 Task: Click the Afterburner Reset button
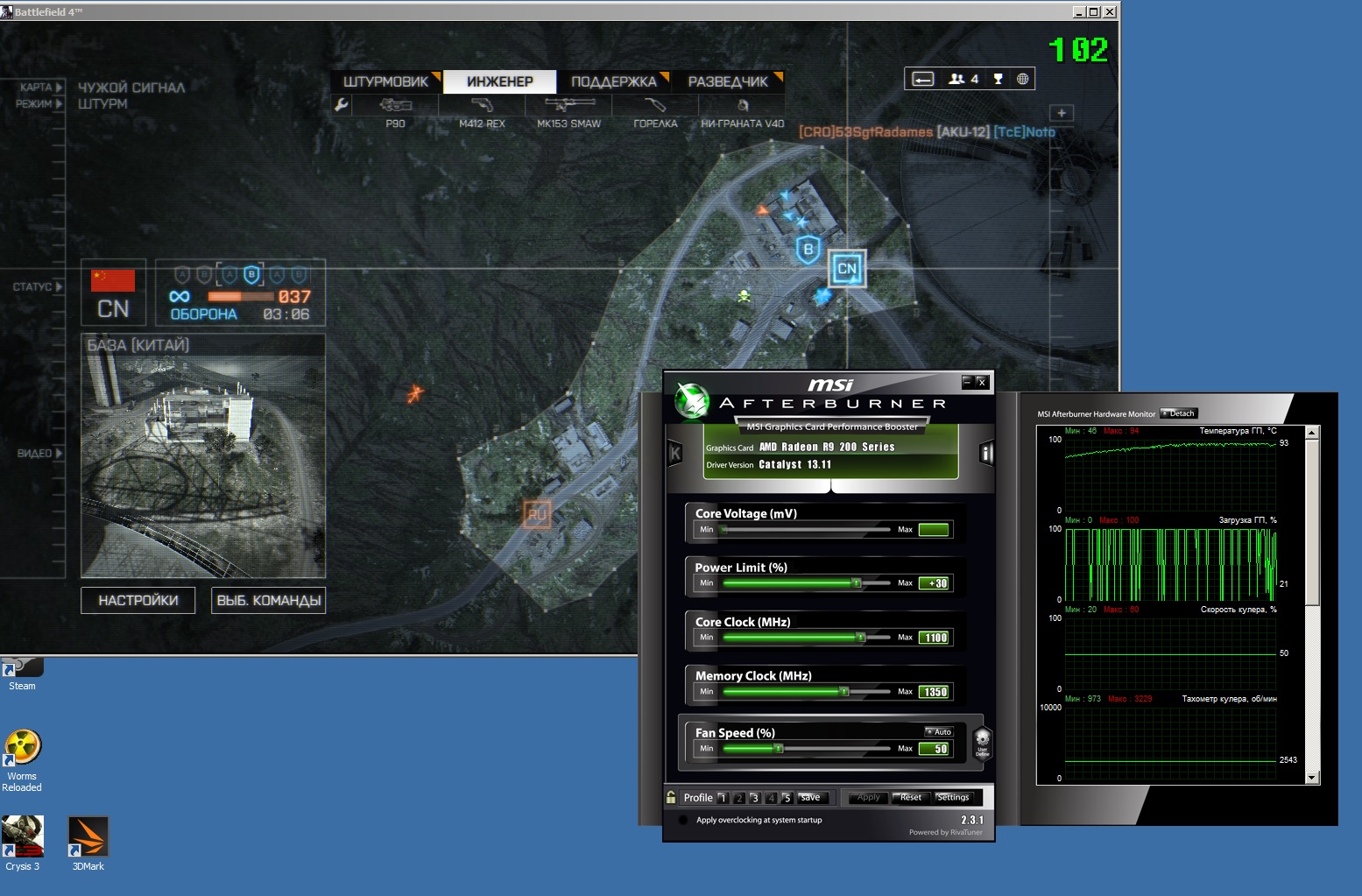point(910,798)
